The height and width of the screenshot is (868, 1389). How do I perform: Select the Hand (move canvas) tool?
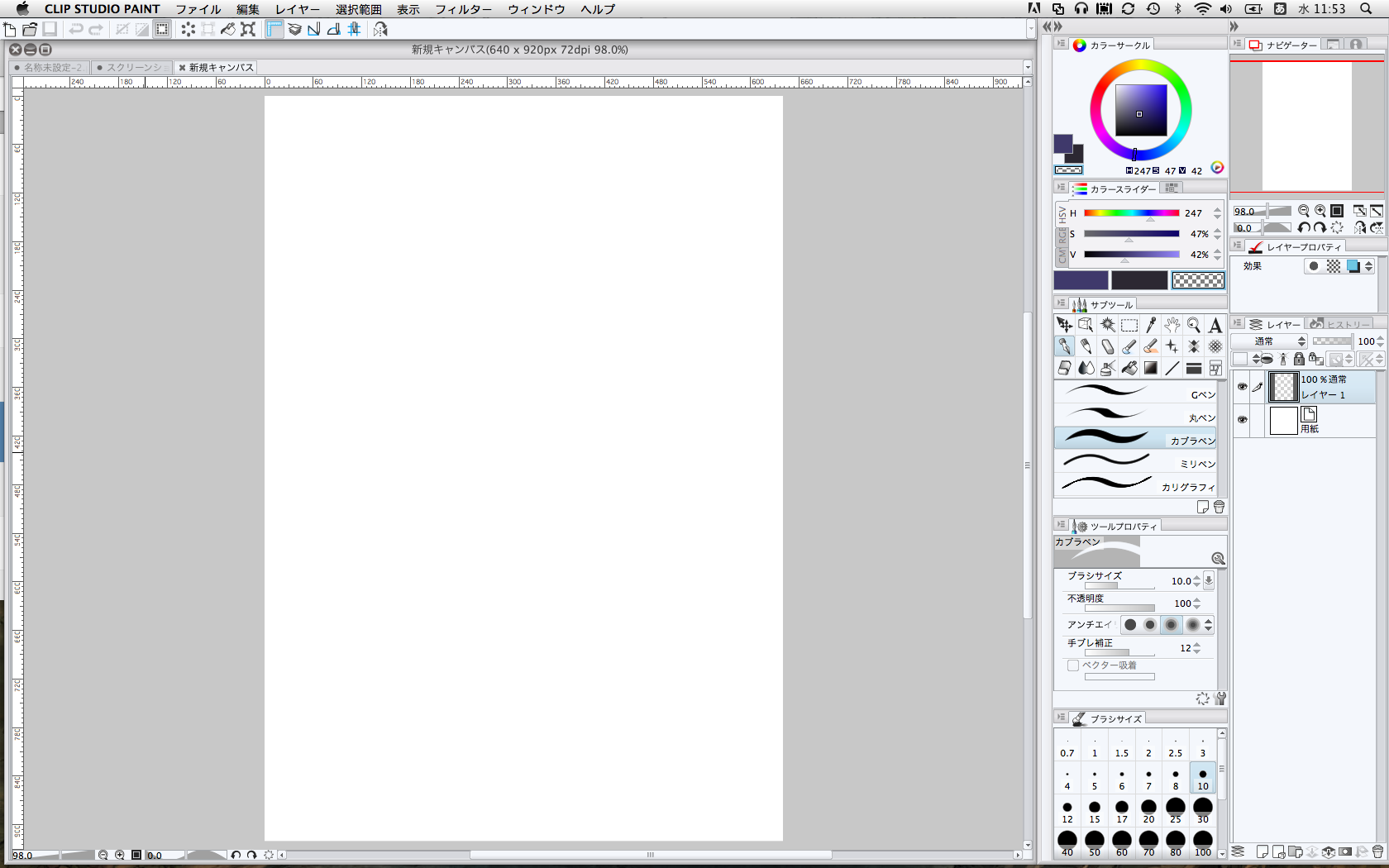pos(1172,326)
